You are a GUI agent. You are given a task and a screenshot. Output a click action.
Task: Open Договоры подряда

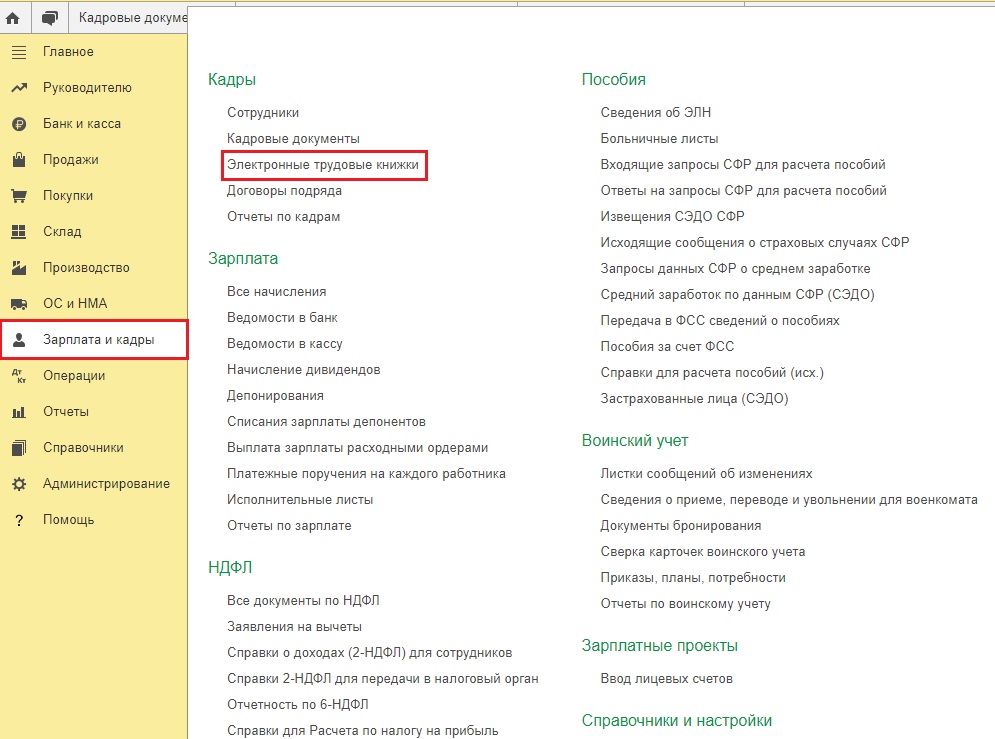(x=284, y=190)
